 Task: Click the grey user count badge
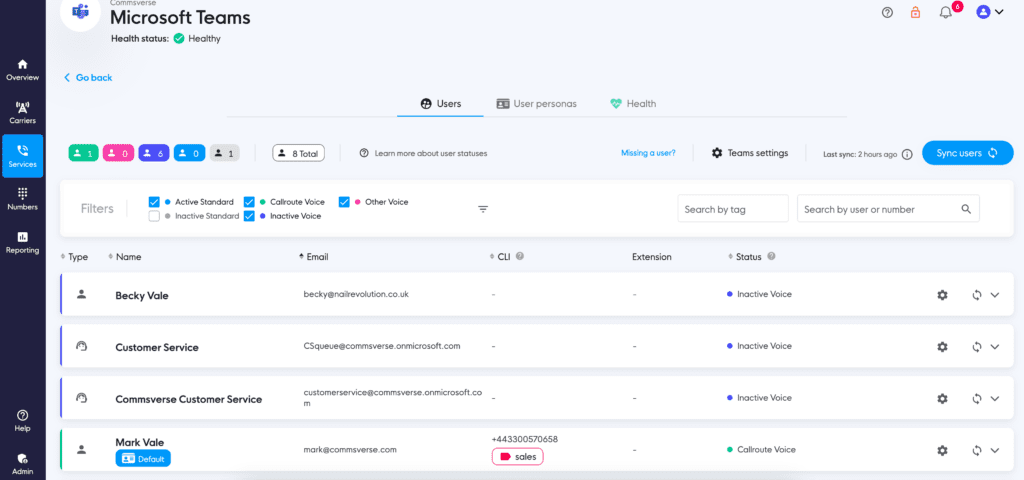(x=225, y=153)
